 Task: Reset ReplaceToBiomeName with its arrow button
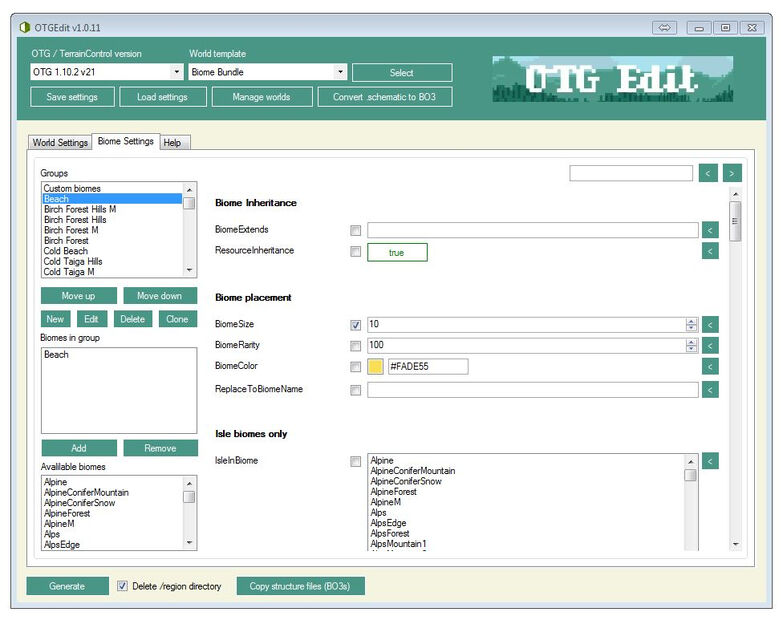(x=710, y=390)
